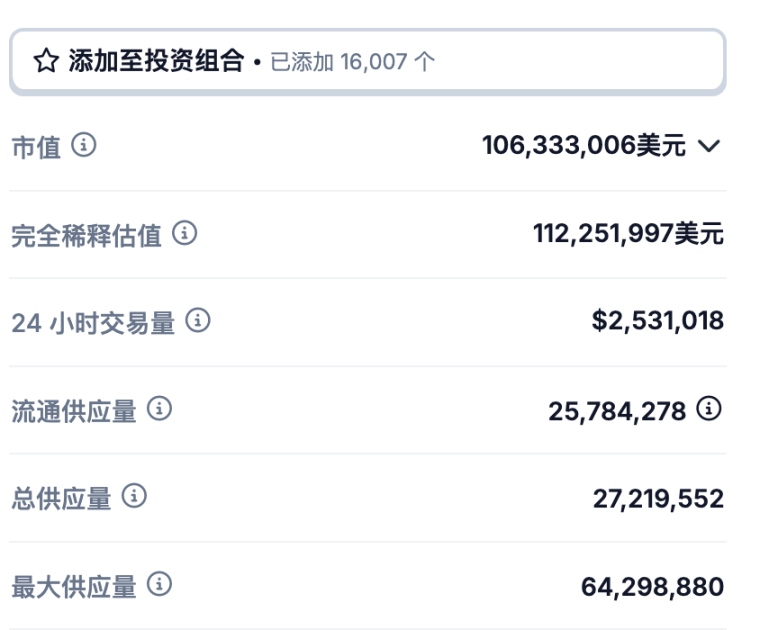Click the info icon next to 市值

pyautogui.click(x=85, y=147)
